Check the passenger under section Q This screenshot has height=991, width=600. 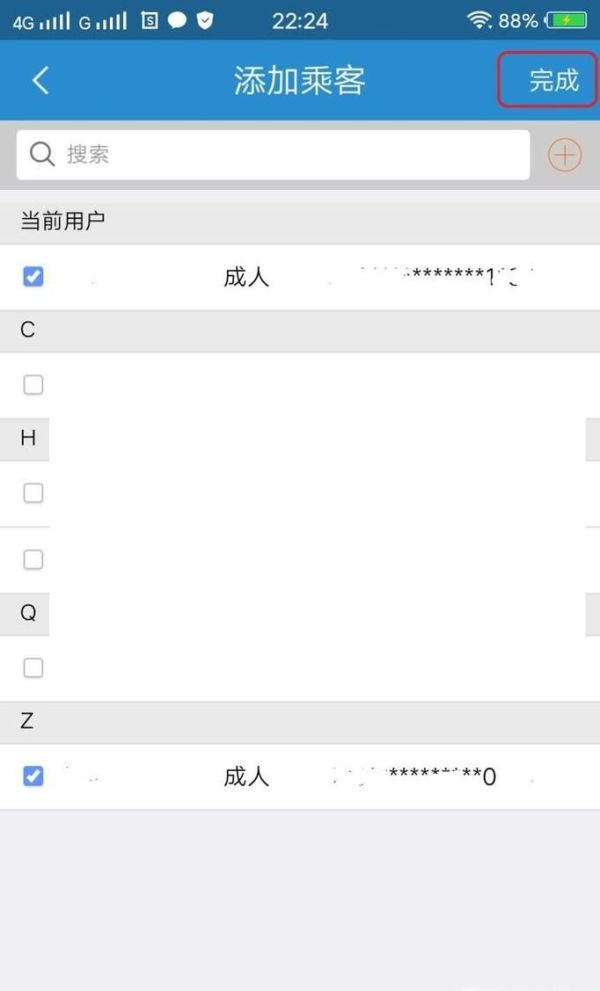33,667
